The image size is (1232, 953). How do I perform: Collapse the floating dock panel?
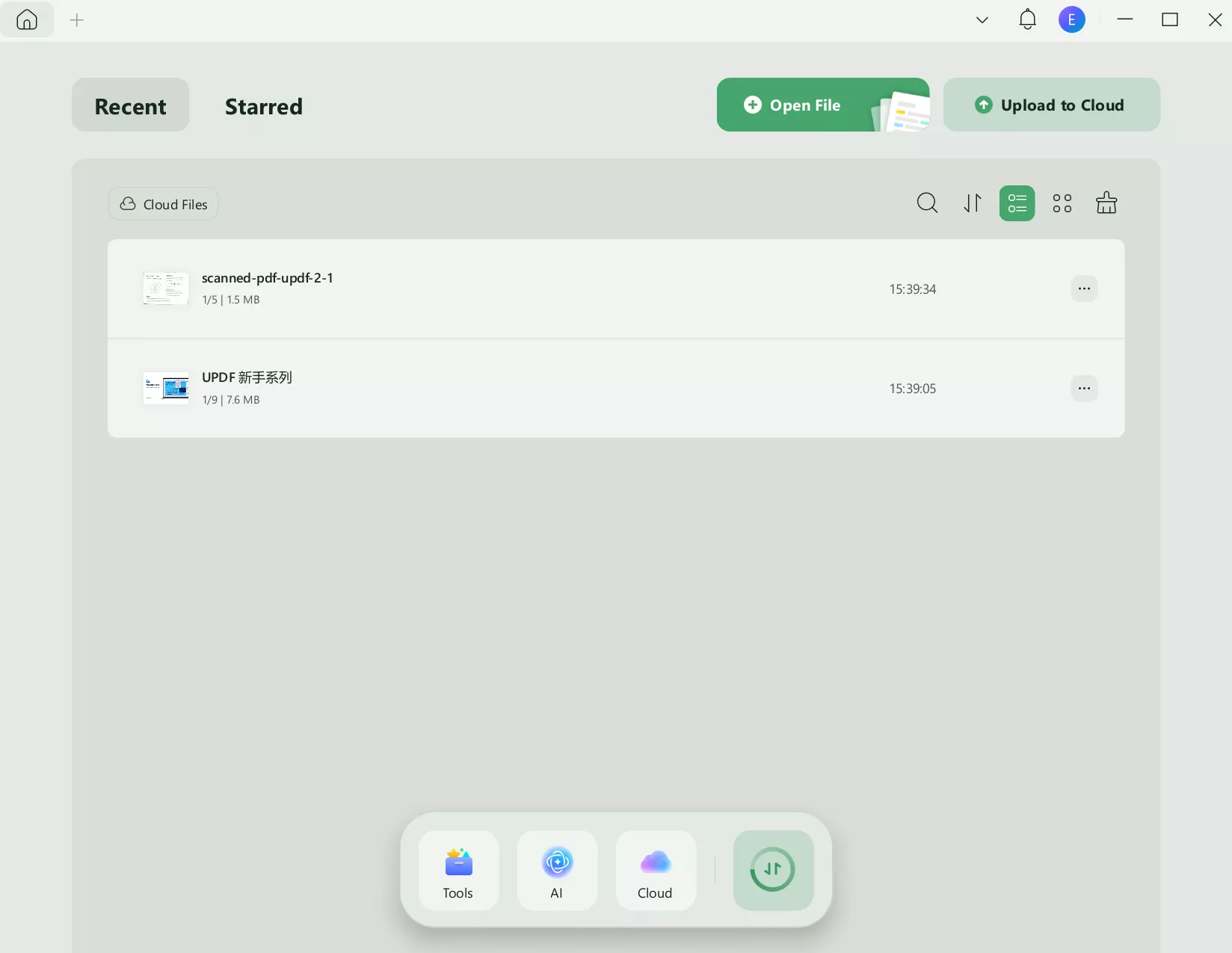point(772,869)
